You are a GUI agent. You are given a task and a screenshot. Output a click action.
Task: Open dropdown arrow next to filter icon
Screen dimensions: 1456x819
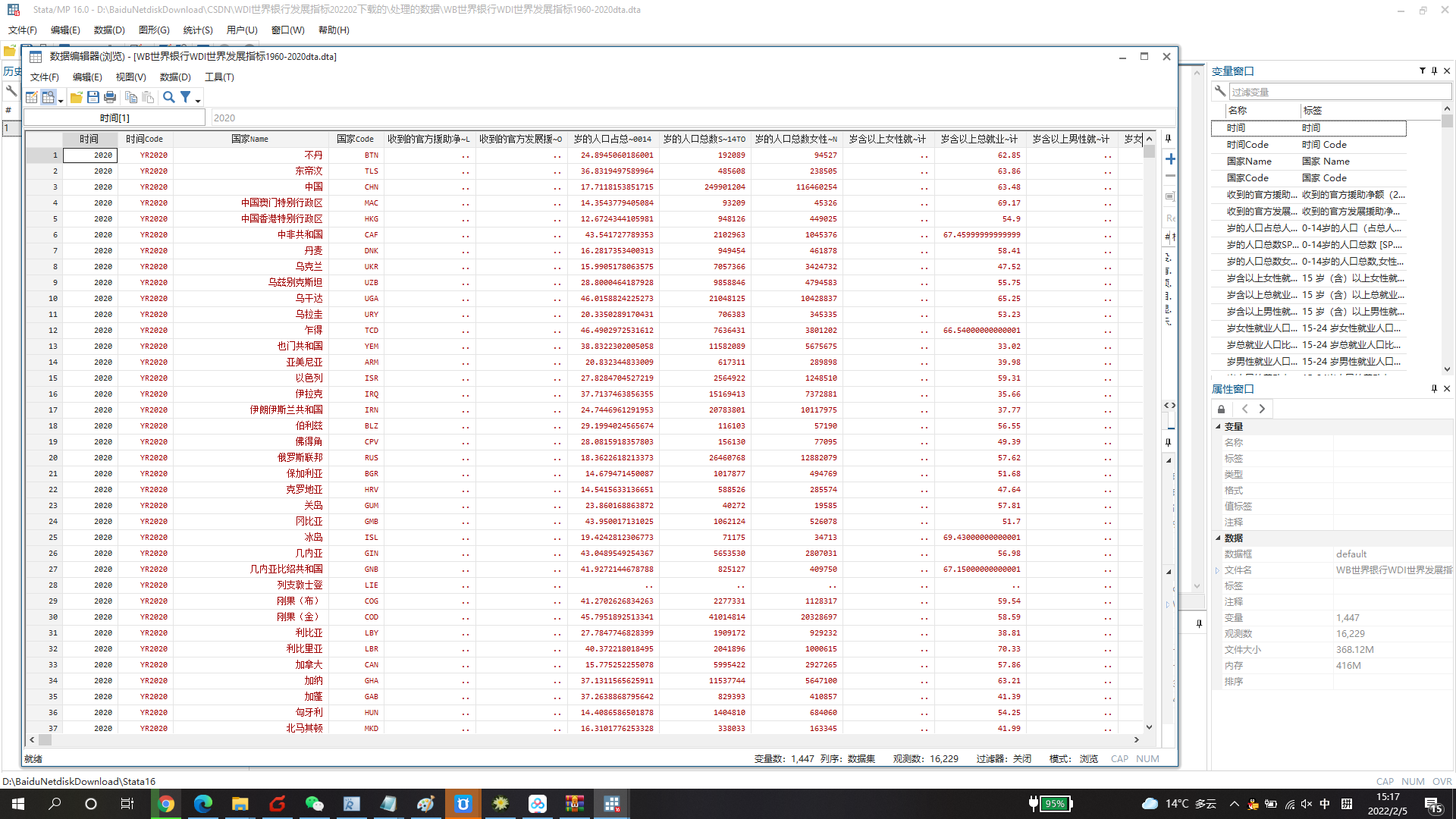click(198, 100)
